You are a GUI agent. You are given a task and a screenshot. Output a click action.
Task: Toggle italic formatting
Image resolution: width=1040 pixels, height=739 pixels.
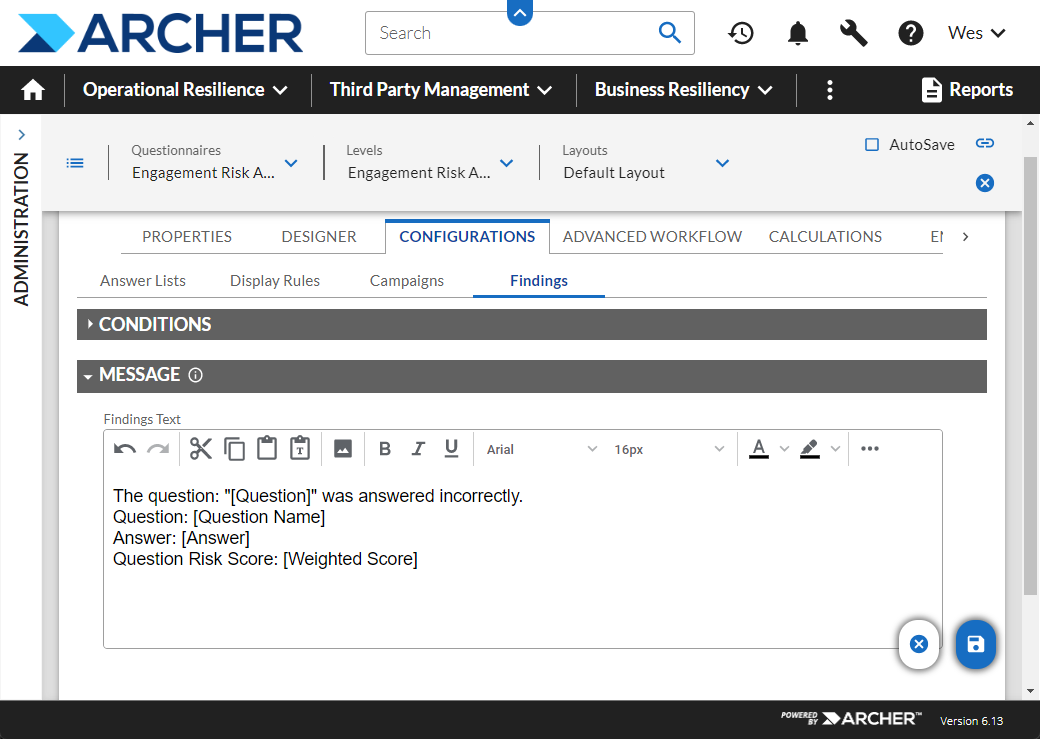tap(418, 449)
